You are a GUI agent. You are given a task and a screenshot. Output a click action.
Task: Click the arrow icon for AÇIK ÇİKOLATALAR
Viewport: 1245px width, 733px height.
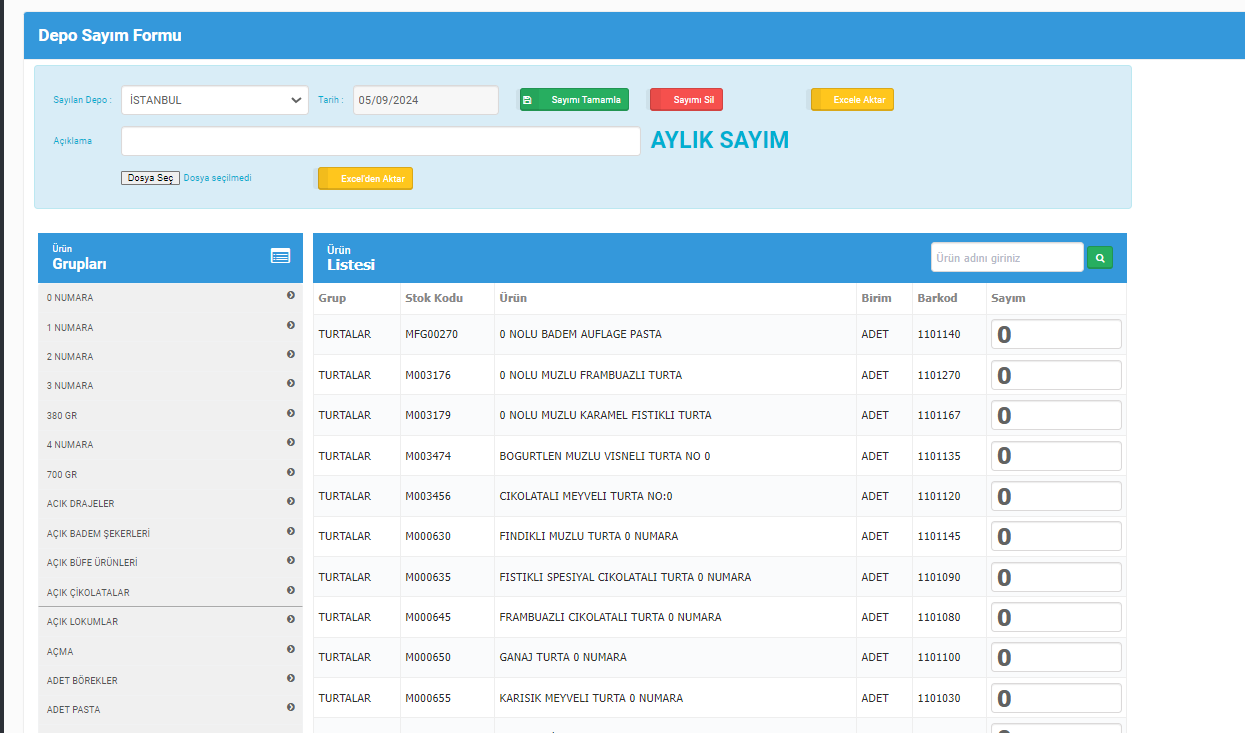click(x=291, y=590)
